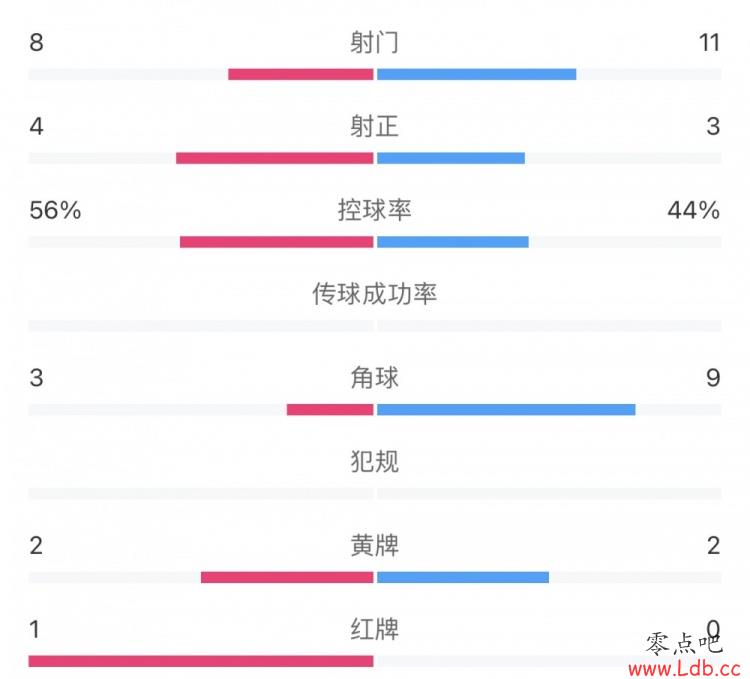Select the full pink red card bar

tap(201, 661)
